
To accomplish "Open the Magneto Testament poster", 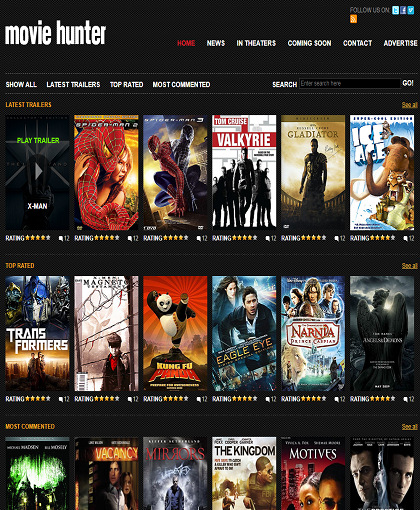I will (106, 333).
